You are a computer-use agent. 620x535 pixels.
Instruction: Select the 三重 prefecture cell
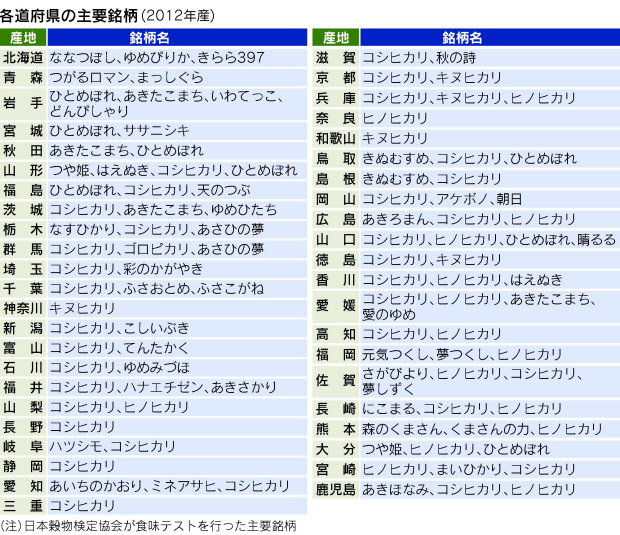[x=23, y=505]
